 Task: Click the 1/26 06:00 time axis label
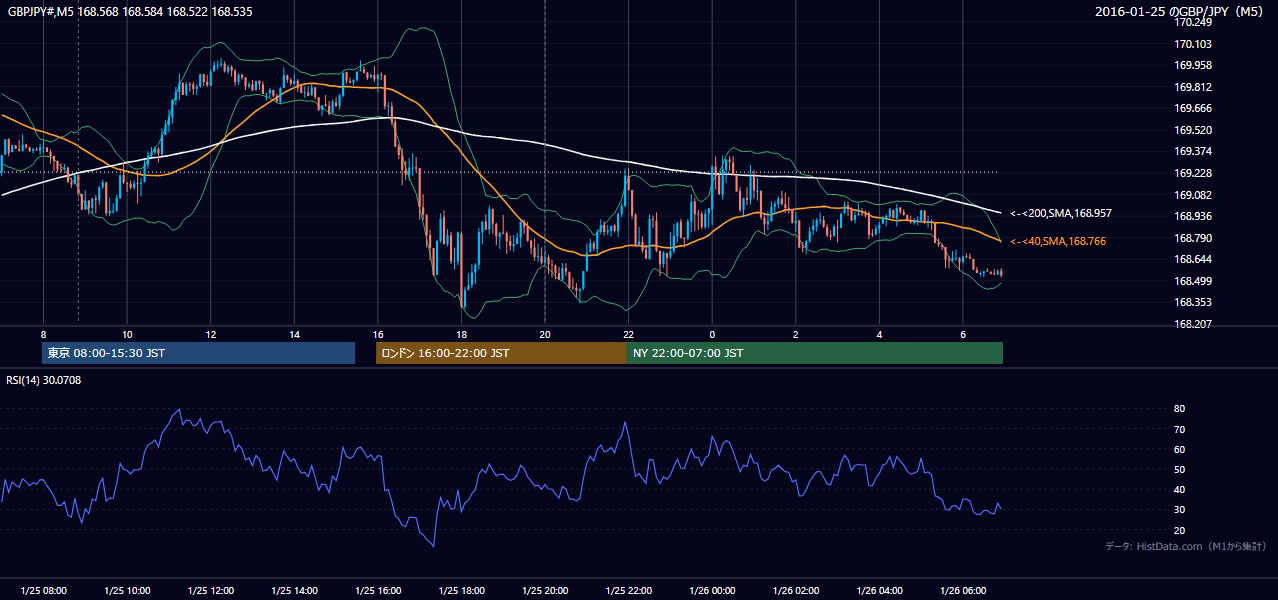(x=963, y=591)
